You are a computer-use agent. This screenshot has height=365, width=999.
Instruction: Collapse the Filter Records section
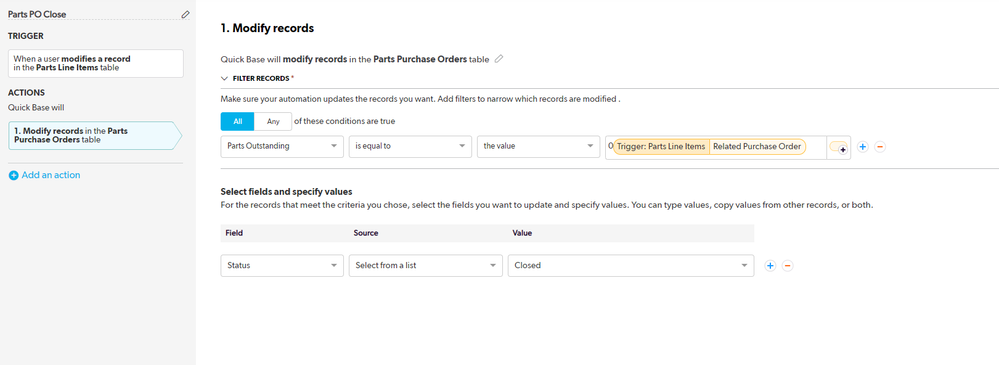pyautogui.click(x=224, y=78)
